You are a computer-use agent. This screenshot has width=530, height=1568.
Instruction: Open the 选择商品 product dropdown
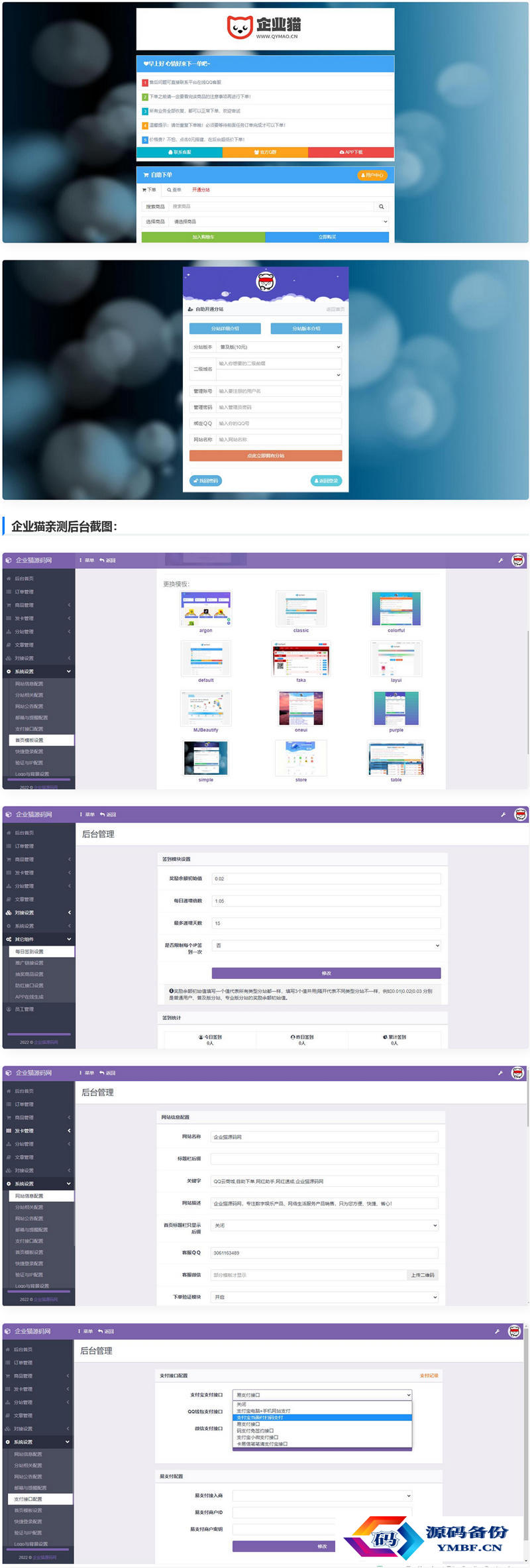279,221
